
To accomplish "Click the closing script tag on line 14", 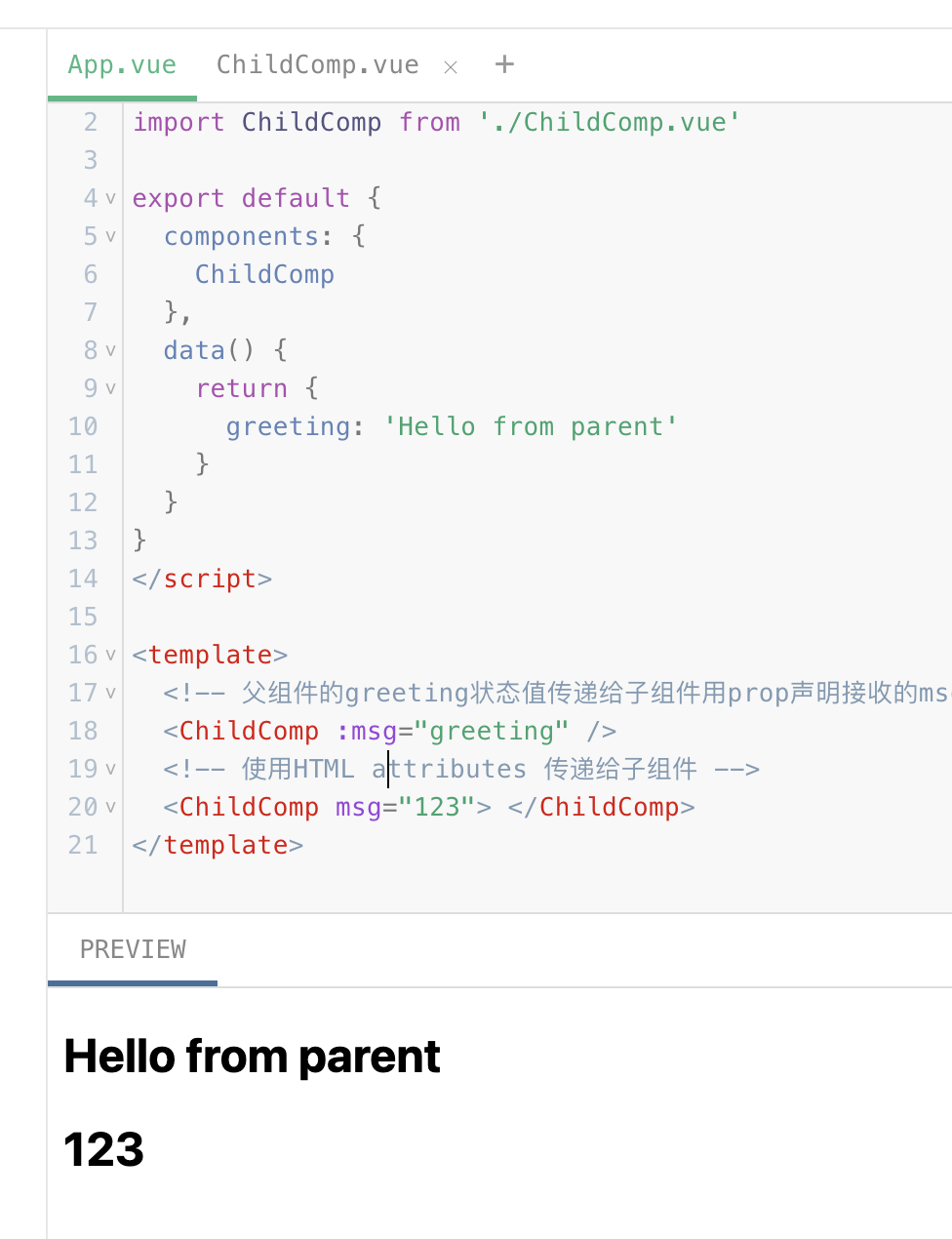I will point(203,579).
